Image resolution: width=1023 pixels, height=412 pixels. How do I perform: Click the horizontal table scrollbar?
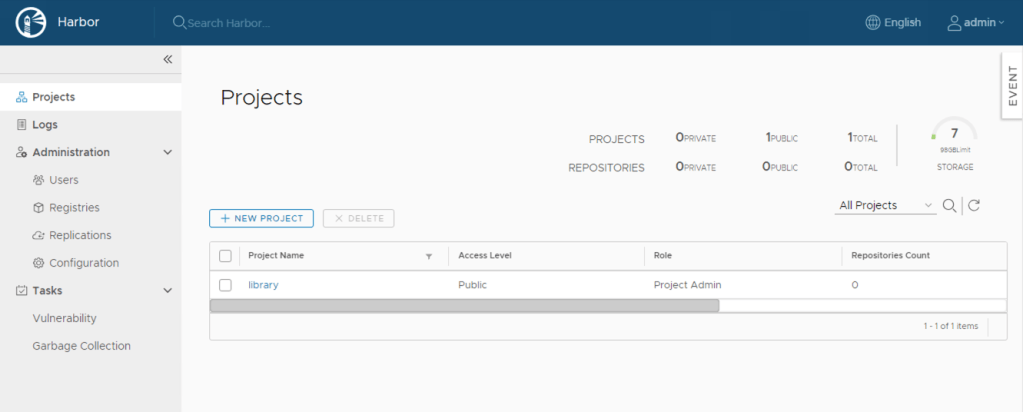(464, 305)
